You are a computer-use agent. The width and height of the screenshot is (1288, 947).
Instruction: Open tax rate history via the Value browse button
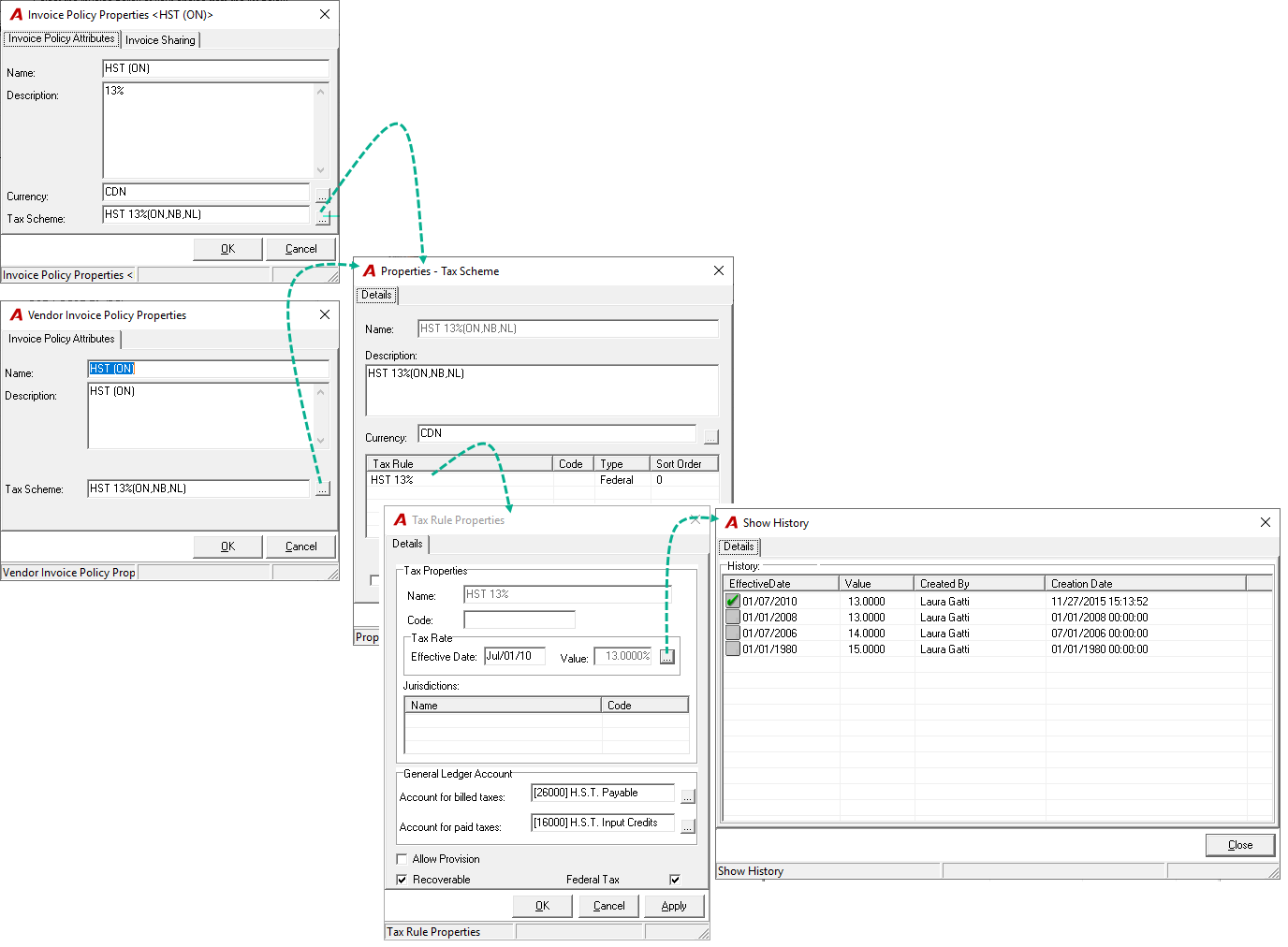click(x=666, y=657)
